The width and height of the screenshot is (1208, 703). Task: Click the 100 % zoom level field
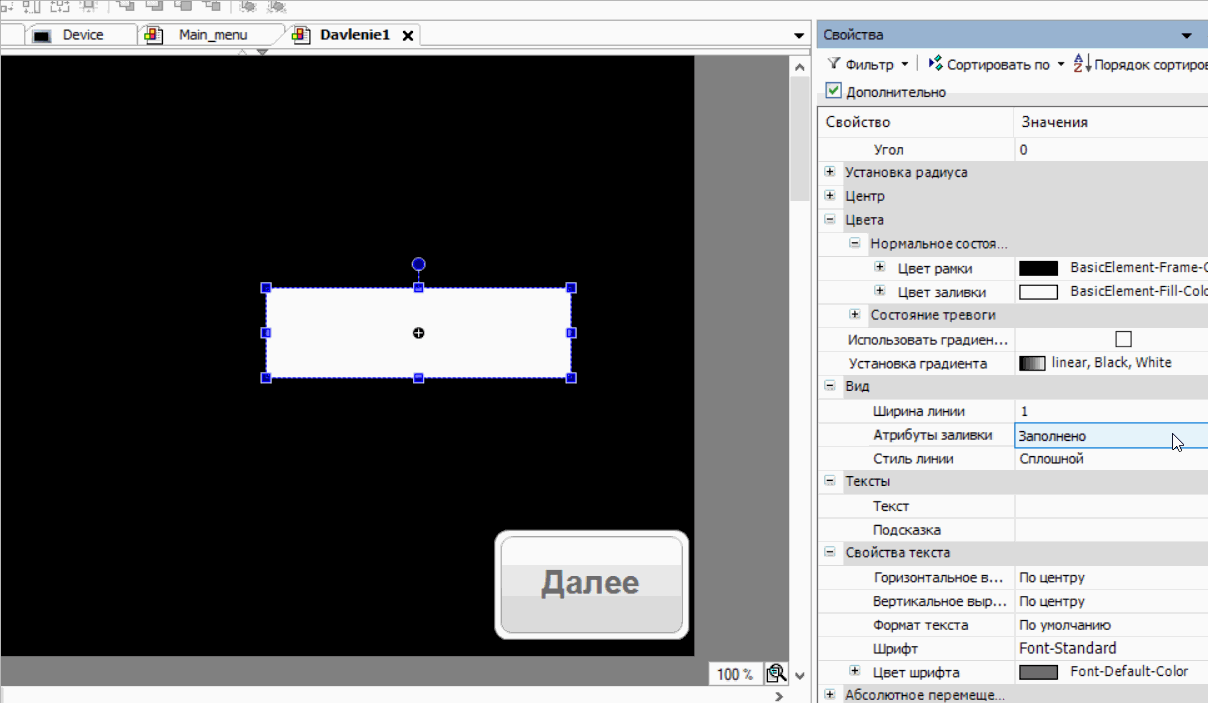[x=735, y=674]
